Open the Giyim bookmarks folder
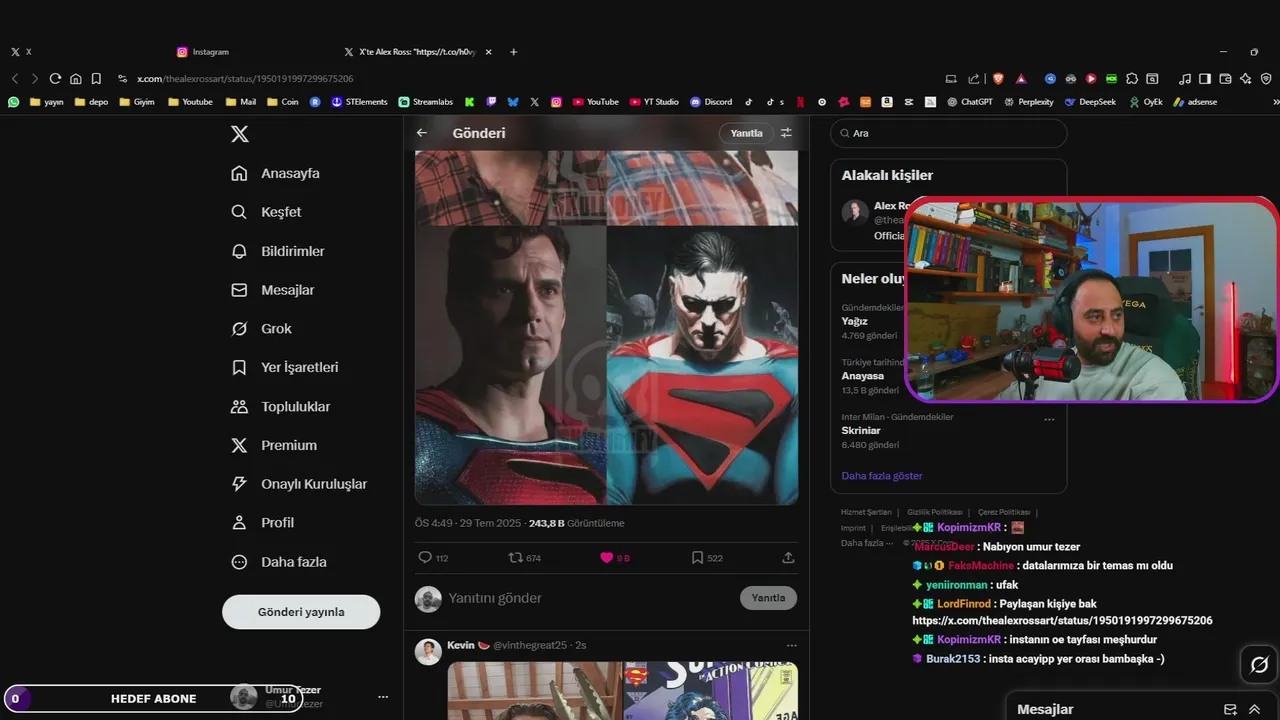Image resolution: width=1280 pixels, height=720 pixels. [x=136, y=102]
